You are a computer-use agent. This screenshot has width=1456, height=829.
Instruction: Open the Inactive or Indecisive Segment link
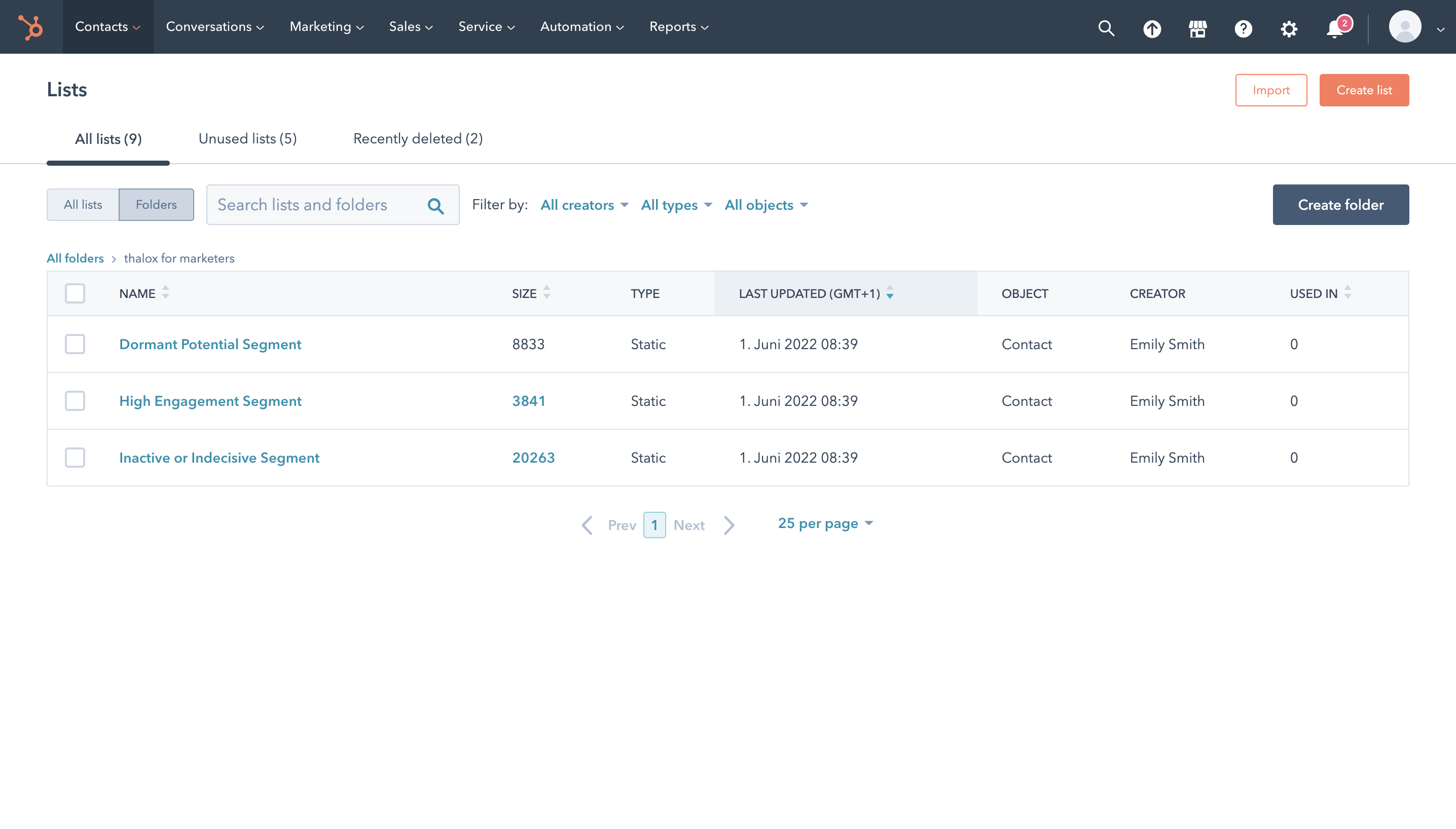tap(219, 458)
